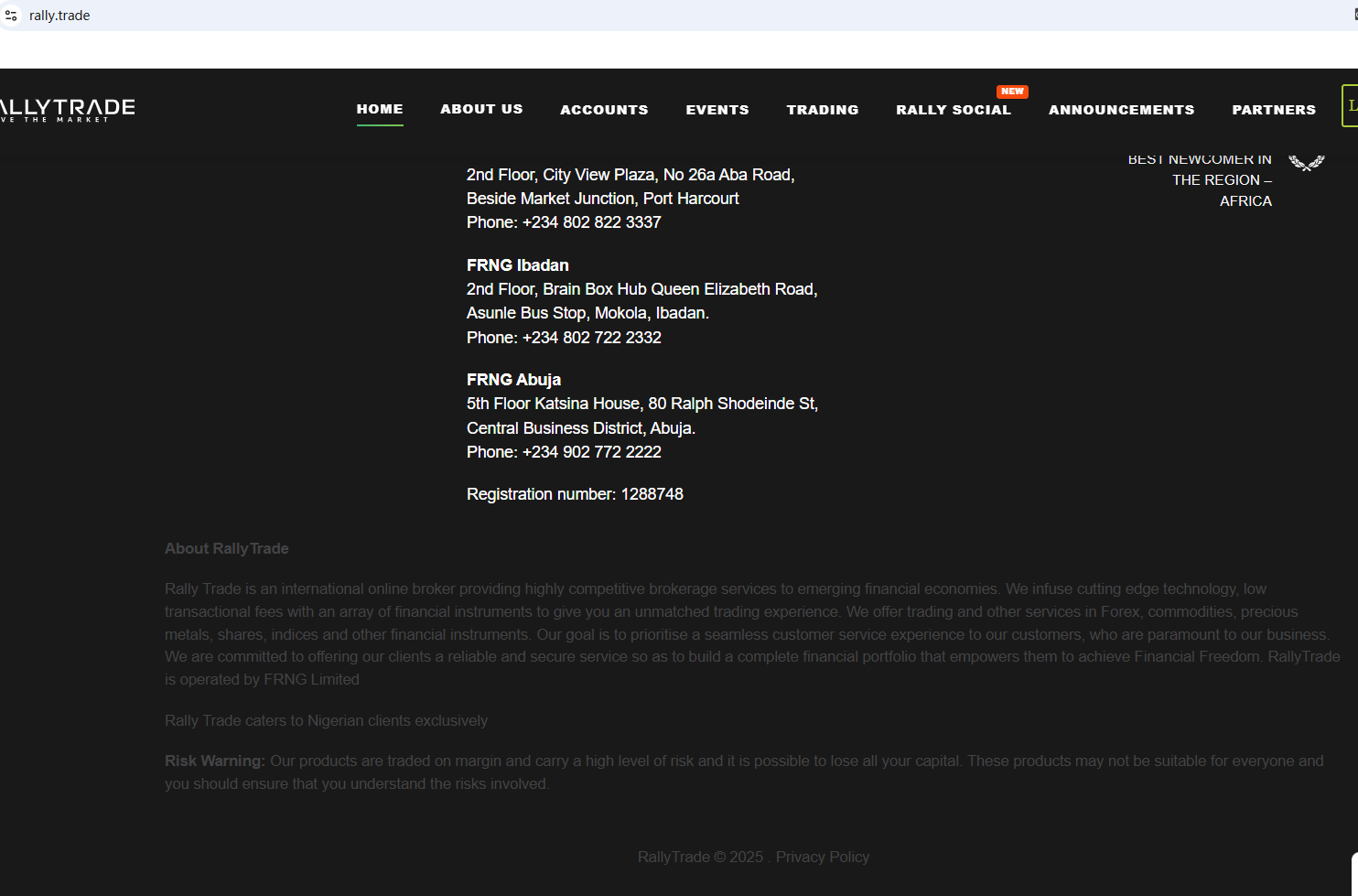Click the Asunle Bus Stop, Mokola, Ibadan line

coord(587,313)
